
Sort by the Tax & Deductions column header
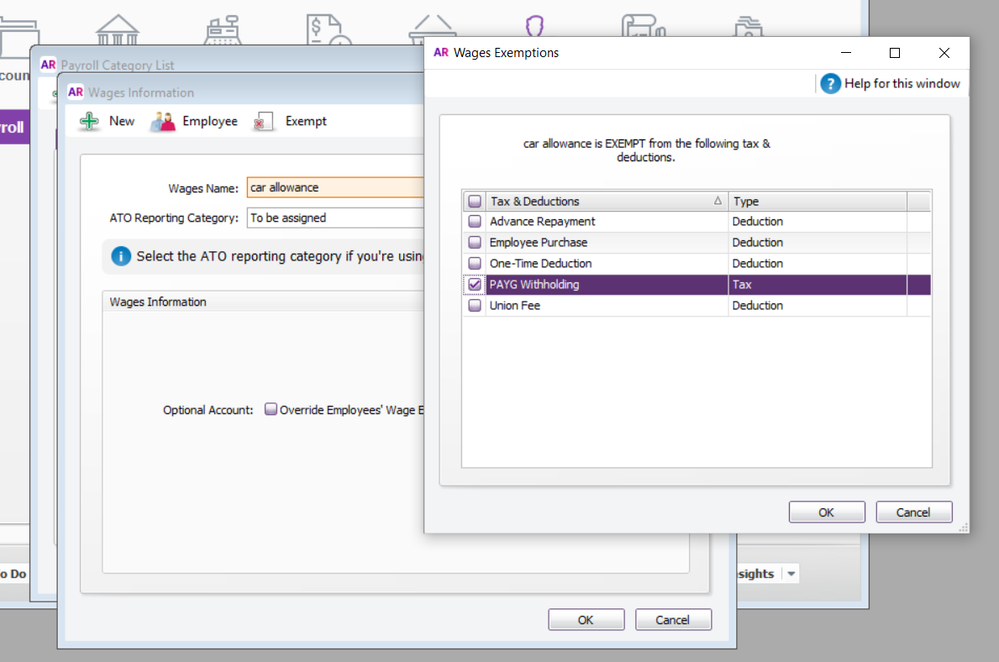click(605, 201)
